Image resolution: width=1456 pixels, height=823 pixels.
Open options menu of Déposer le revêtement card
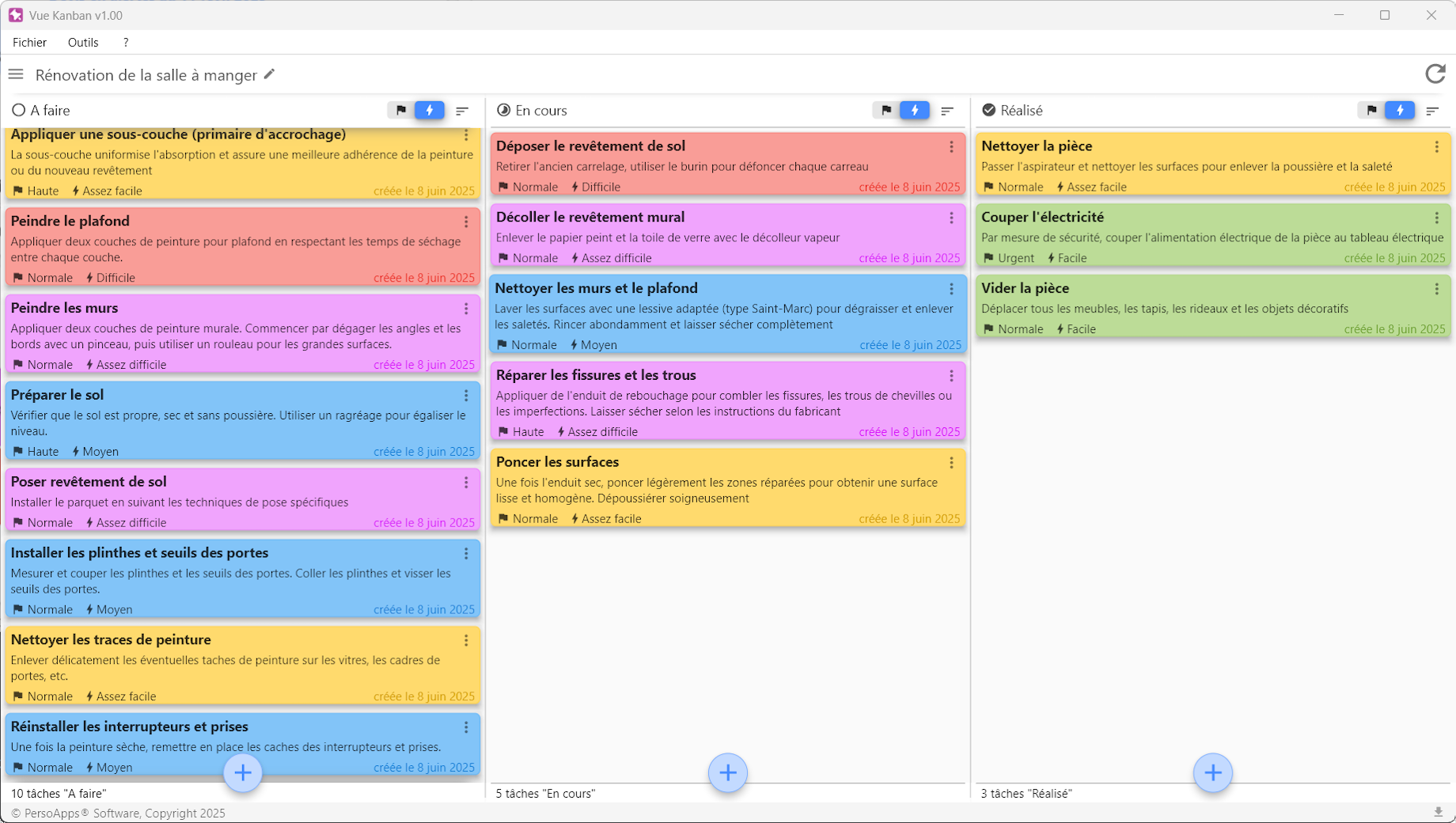pyautogui.click(x=951, y=147)
